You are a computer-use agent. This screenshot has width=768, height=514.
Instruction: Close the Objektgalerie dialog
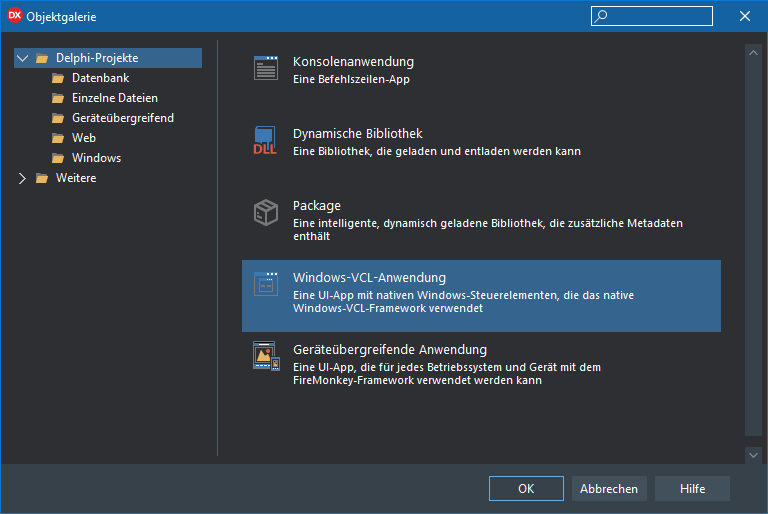745,16
